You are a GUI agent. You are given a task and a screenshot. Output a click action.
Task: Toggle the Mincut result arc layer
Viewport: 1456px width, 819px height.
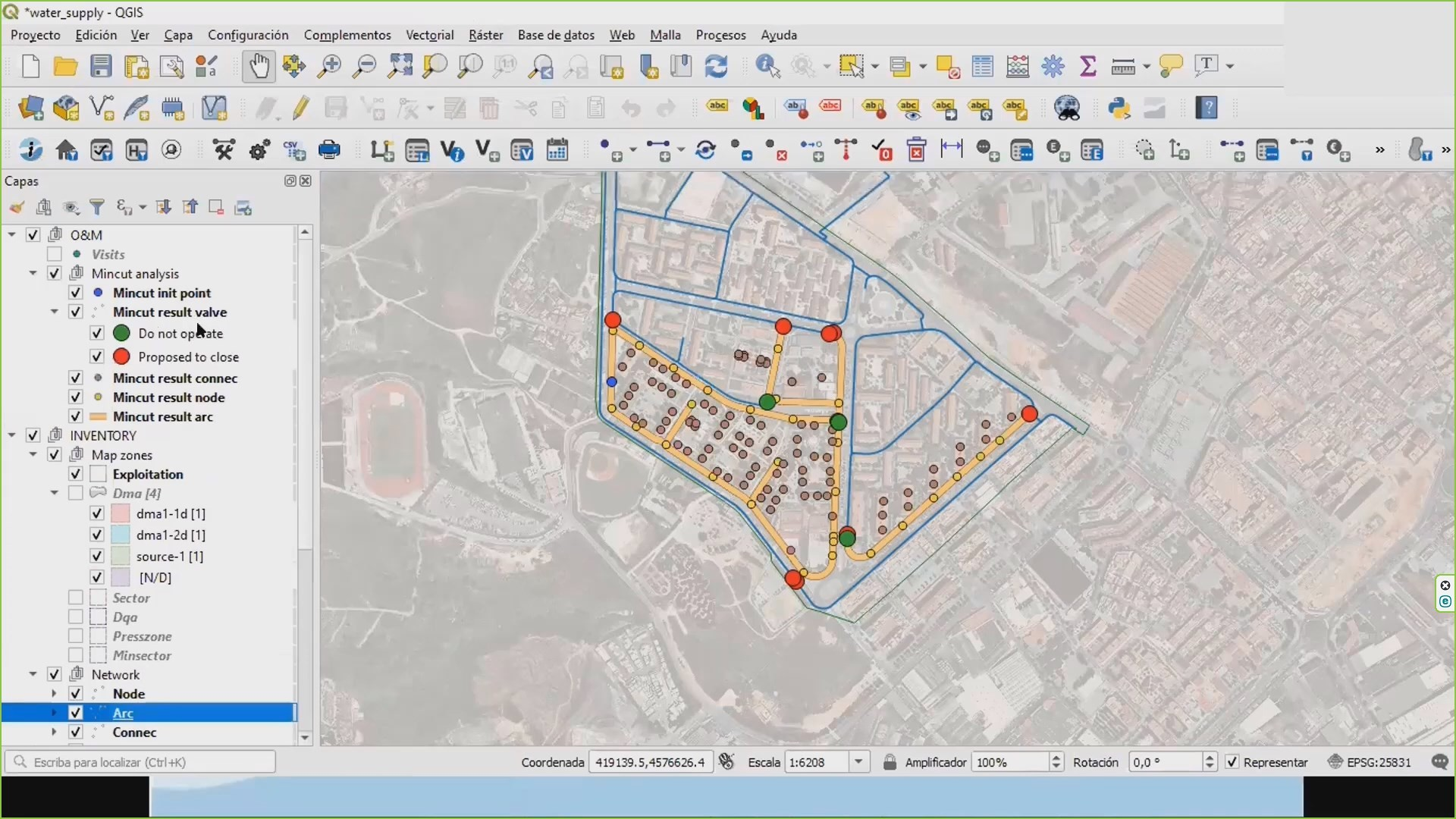click(x=75, y=416)
